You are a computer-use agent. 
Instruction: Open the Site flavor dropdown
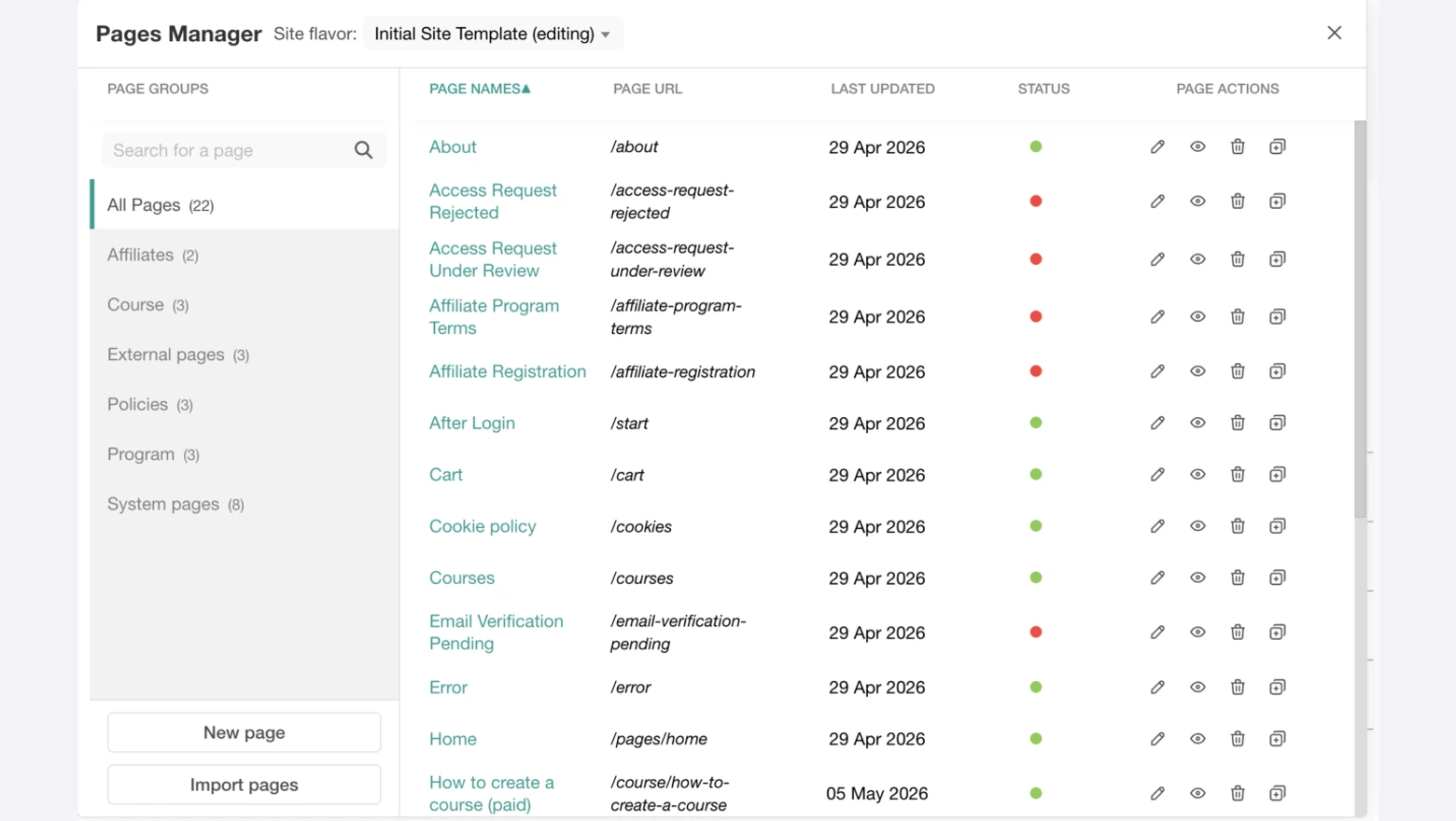pyautogui.click(x=493, y=34)
